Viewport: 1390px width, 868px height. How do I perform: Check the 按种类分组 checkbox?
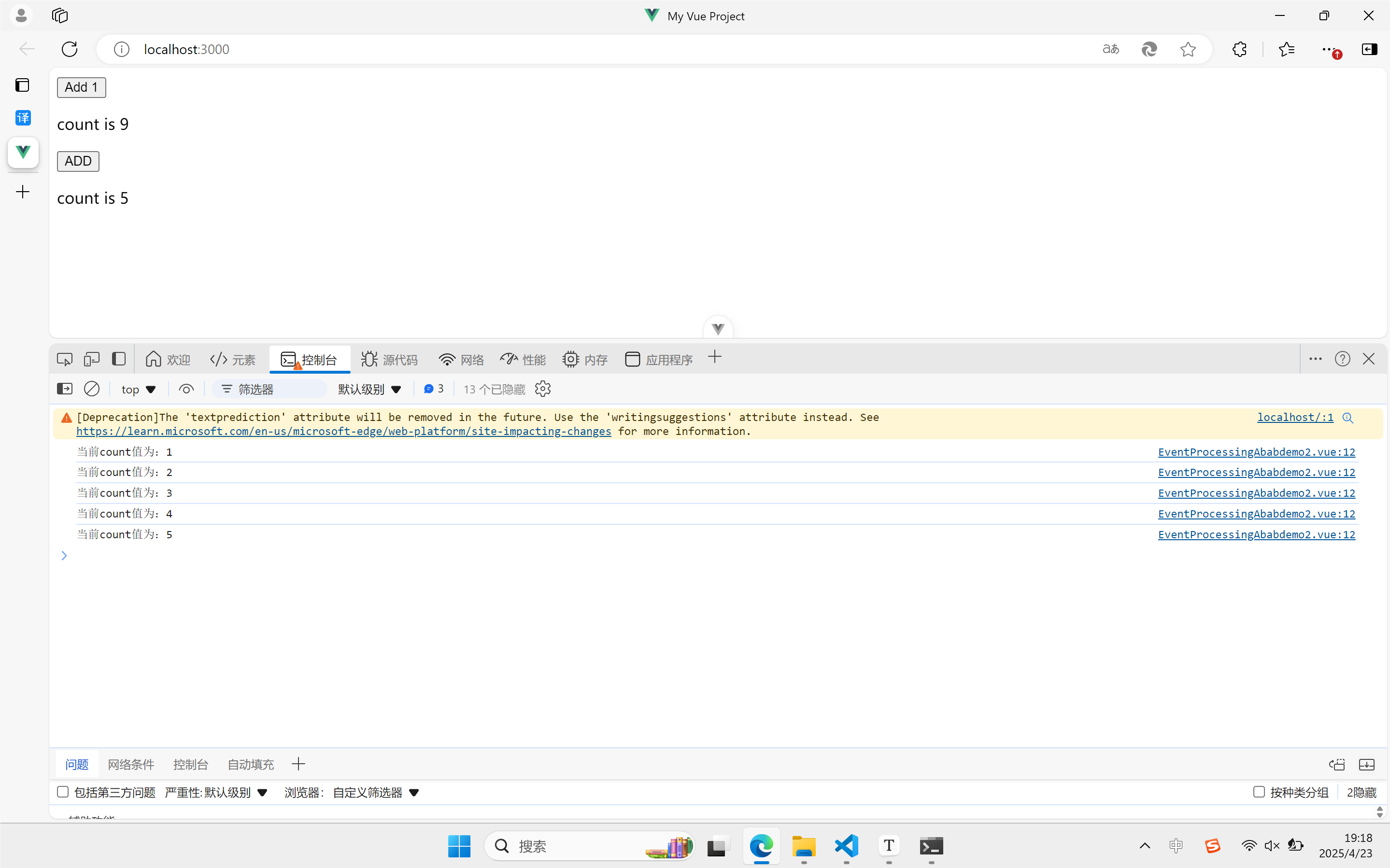pyautogui.click(x=1259, y=792)
